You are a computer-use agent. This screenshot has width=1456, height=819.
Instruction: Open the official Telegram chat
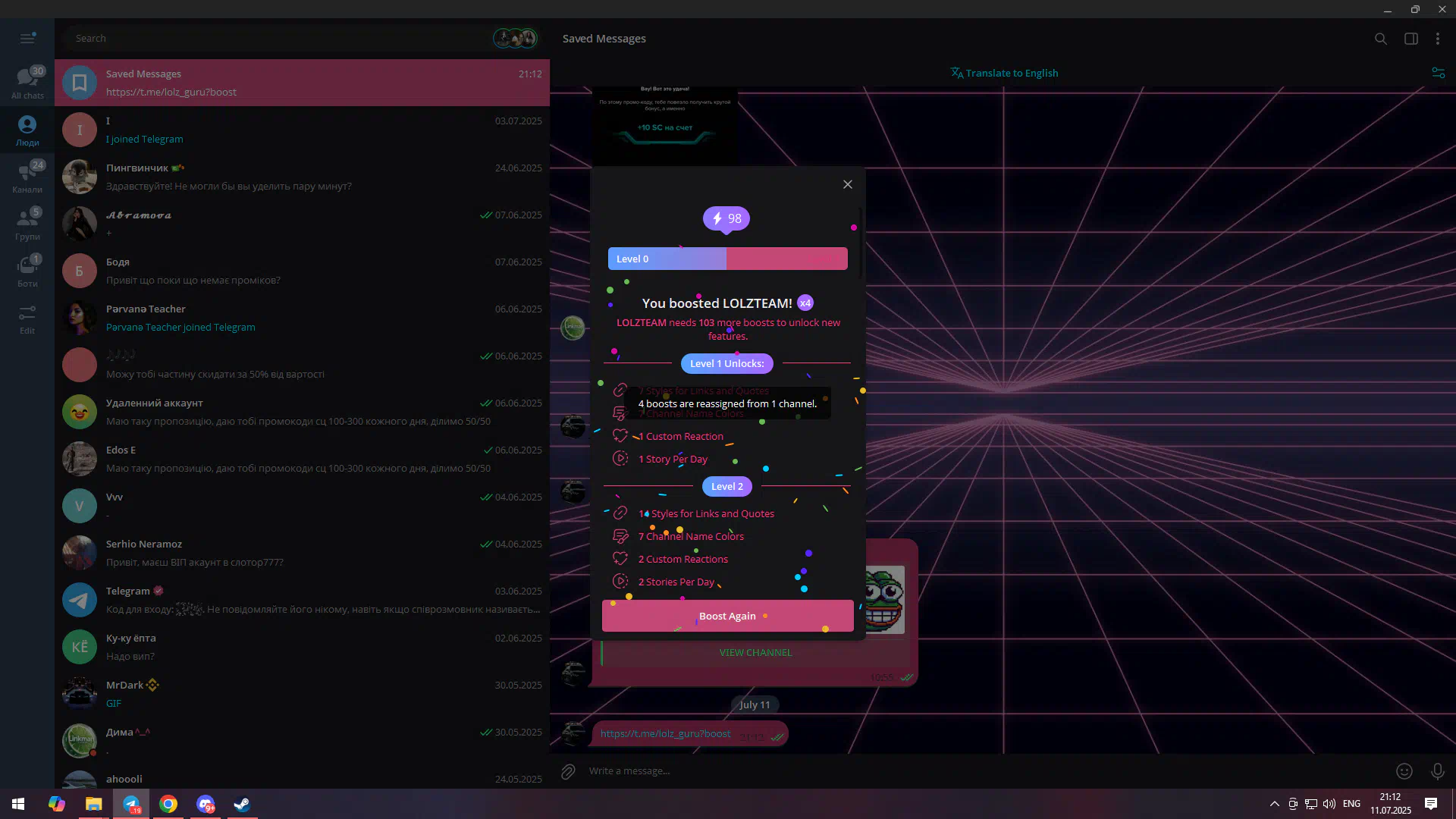click(303, 600)
